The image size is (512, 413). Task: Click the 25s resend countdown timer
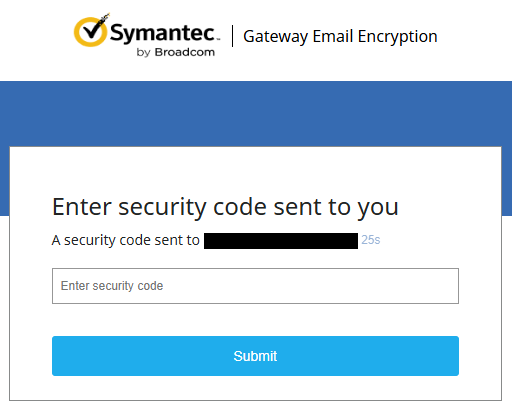pyautogui.click(x=371, y=240)
